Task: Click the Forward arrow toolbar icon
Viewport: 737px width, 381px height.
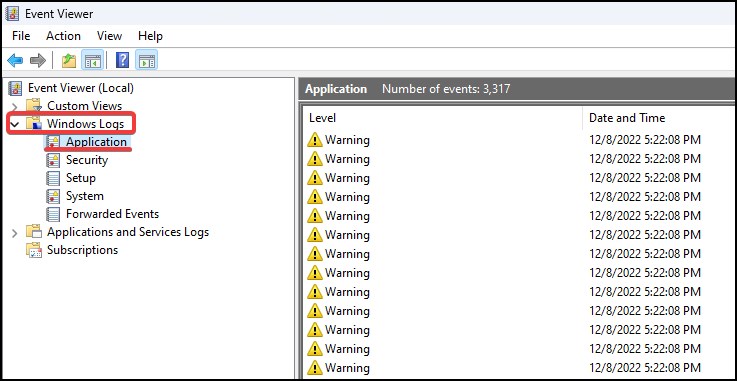Action: 38,61
